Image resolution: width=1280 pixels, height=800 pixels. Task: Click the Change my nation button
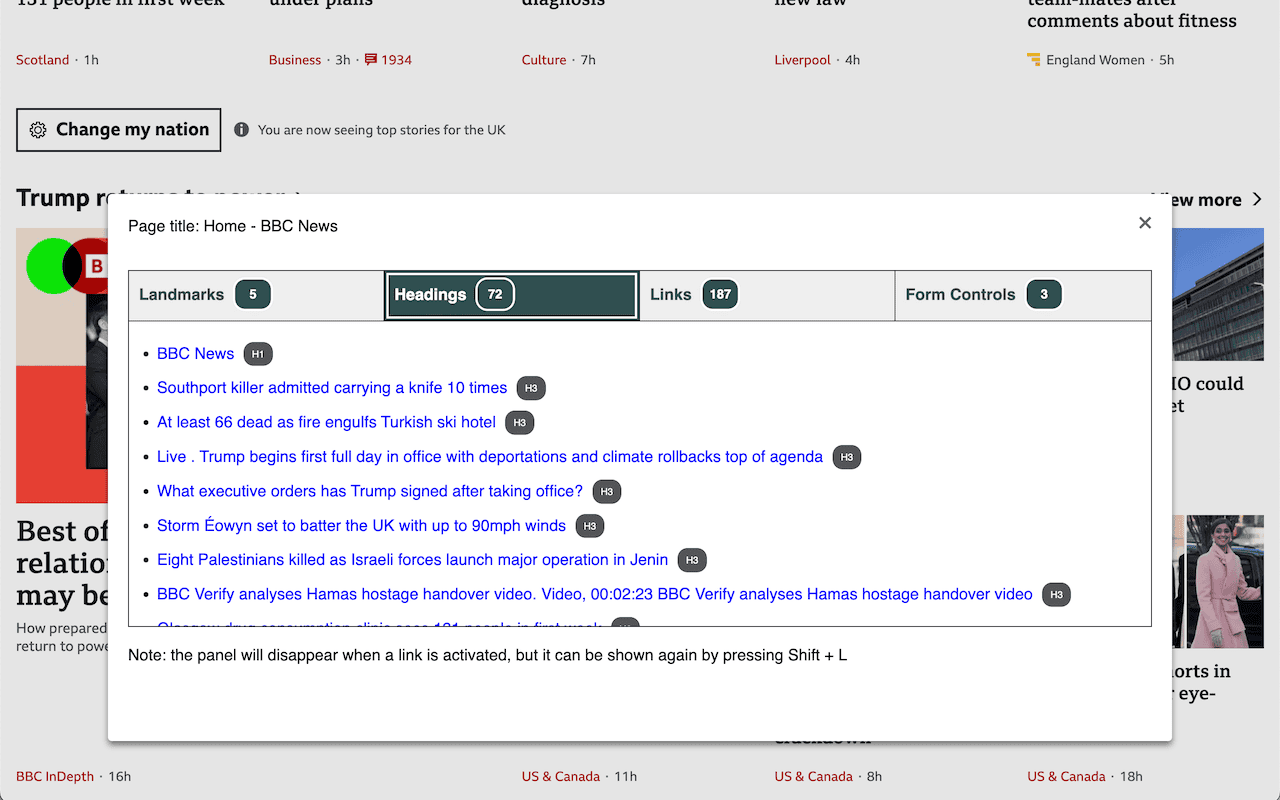118,130
